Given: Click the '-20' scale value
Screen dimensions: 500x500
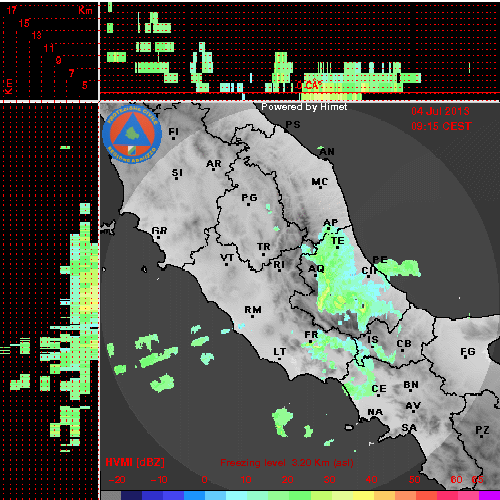Looking at the screenshot, I should (117, 480).
